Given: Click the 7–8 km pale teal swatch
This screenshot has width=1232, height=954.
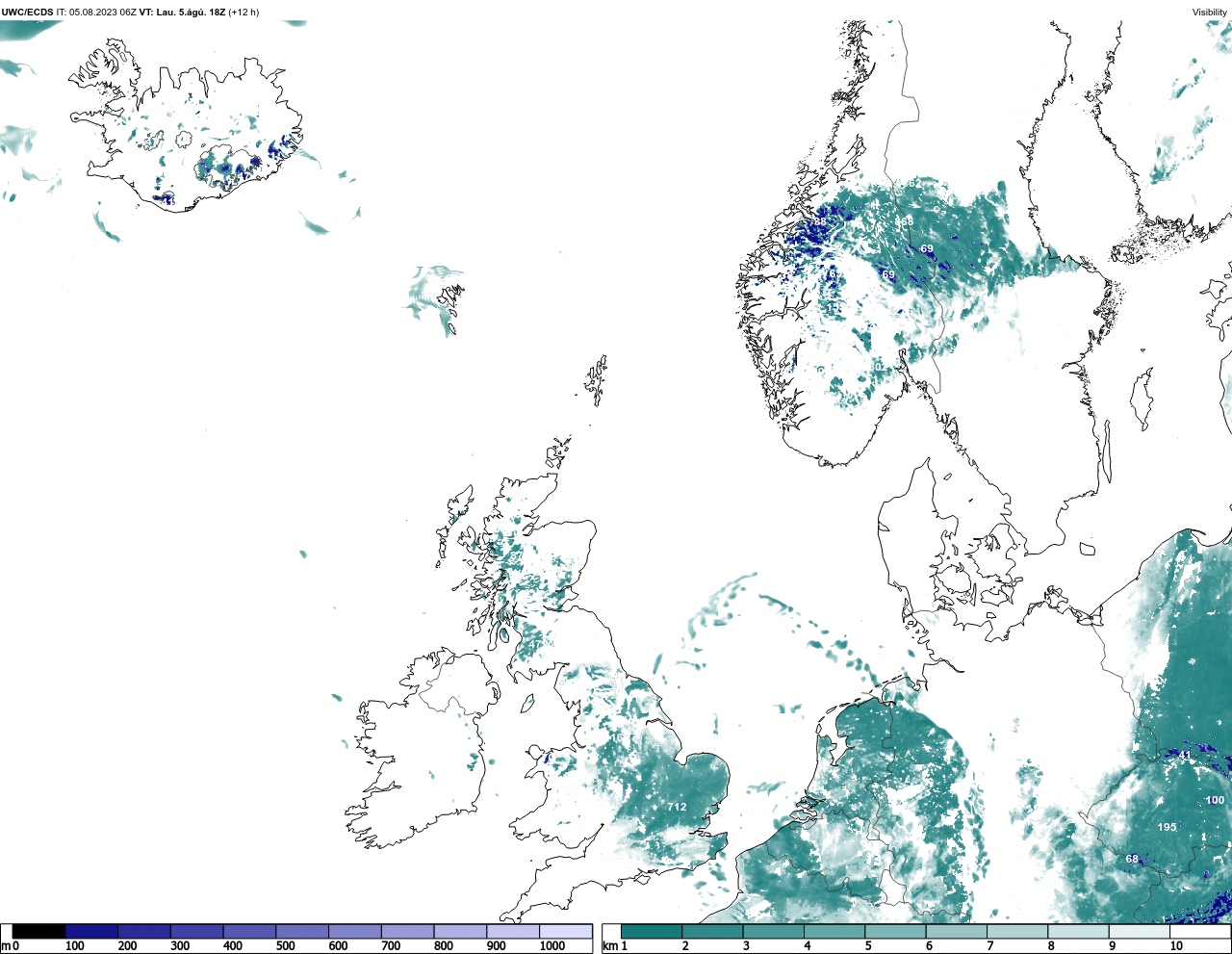Looking at the screenshot, I should tap(1017, 931).
